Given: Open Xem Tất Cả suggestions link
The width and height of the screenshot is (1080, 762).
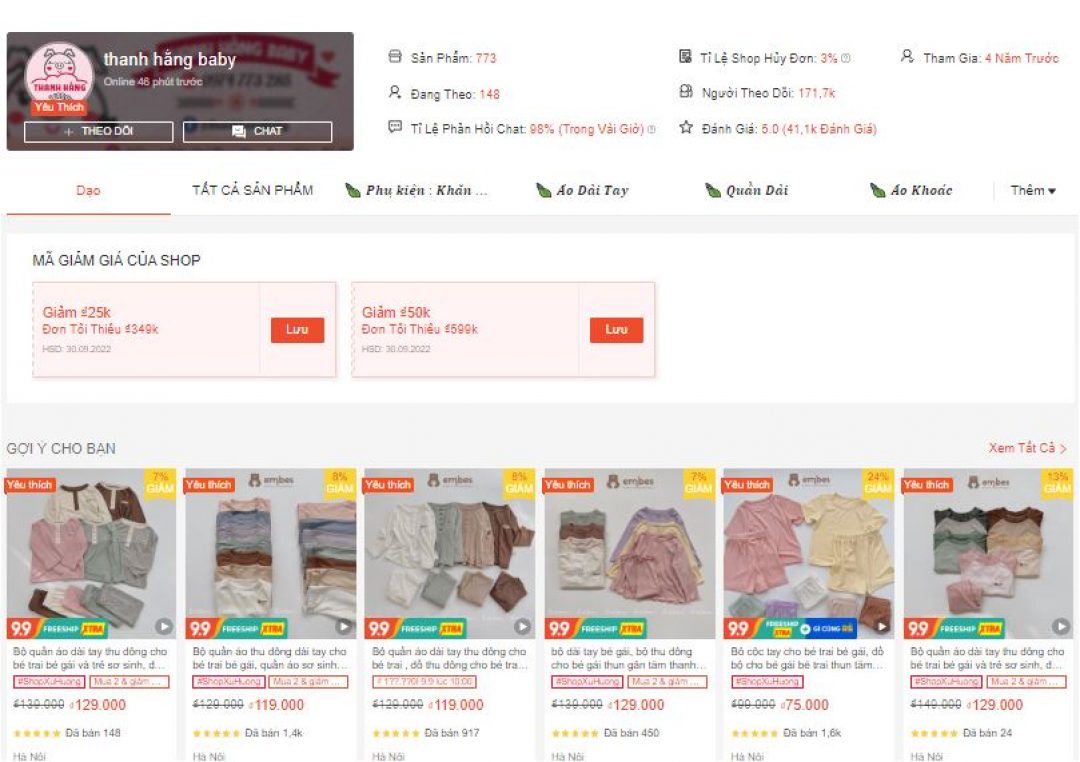Looking at the screenshot, I should pos(1028,448).
